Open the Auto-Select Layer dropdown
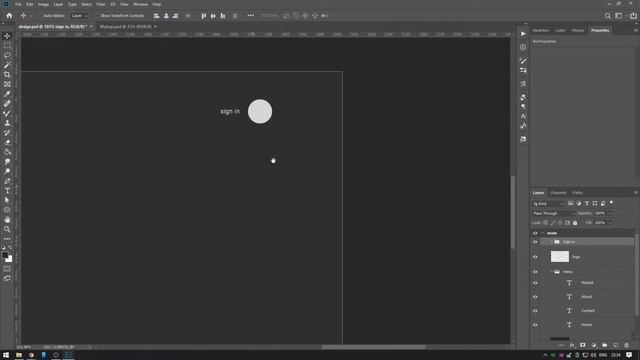This screenshot has width=640, height=360. tap(79, 16)
